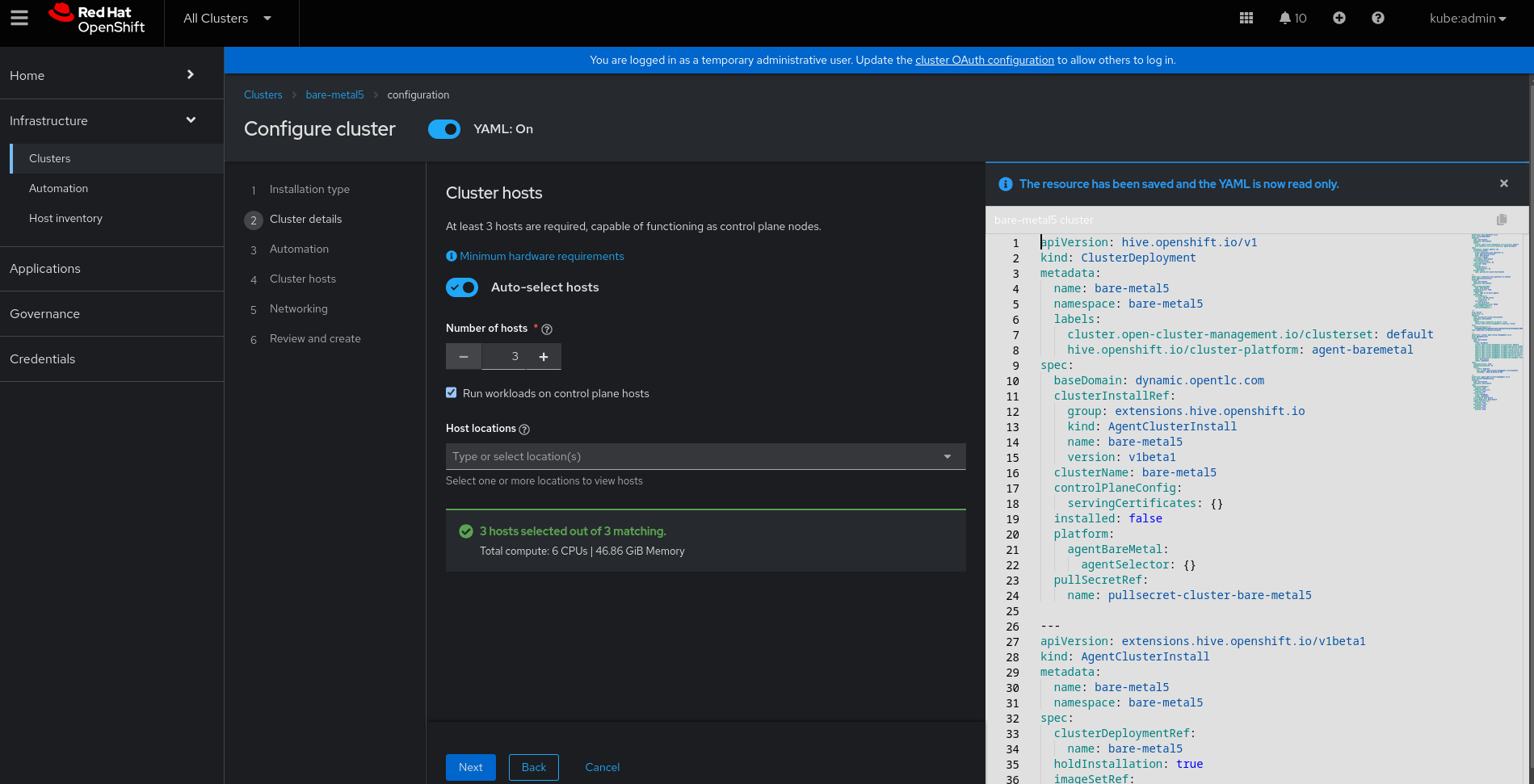Screen dimensions: 1534x784
Task: Open the hamburger navigation menu
Action: 19,18
